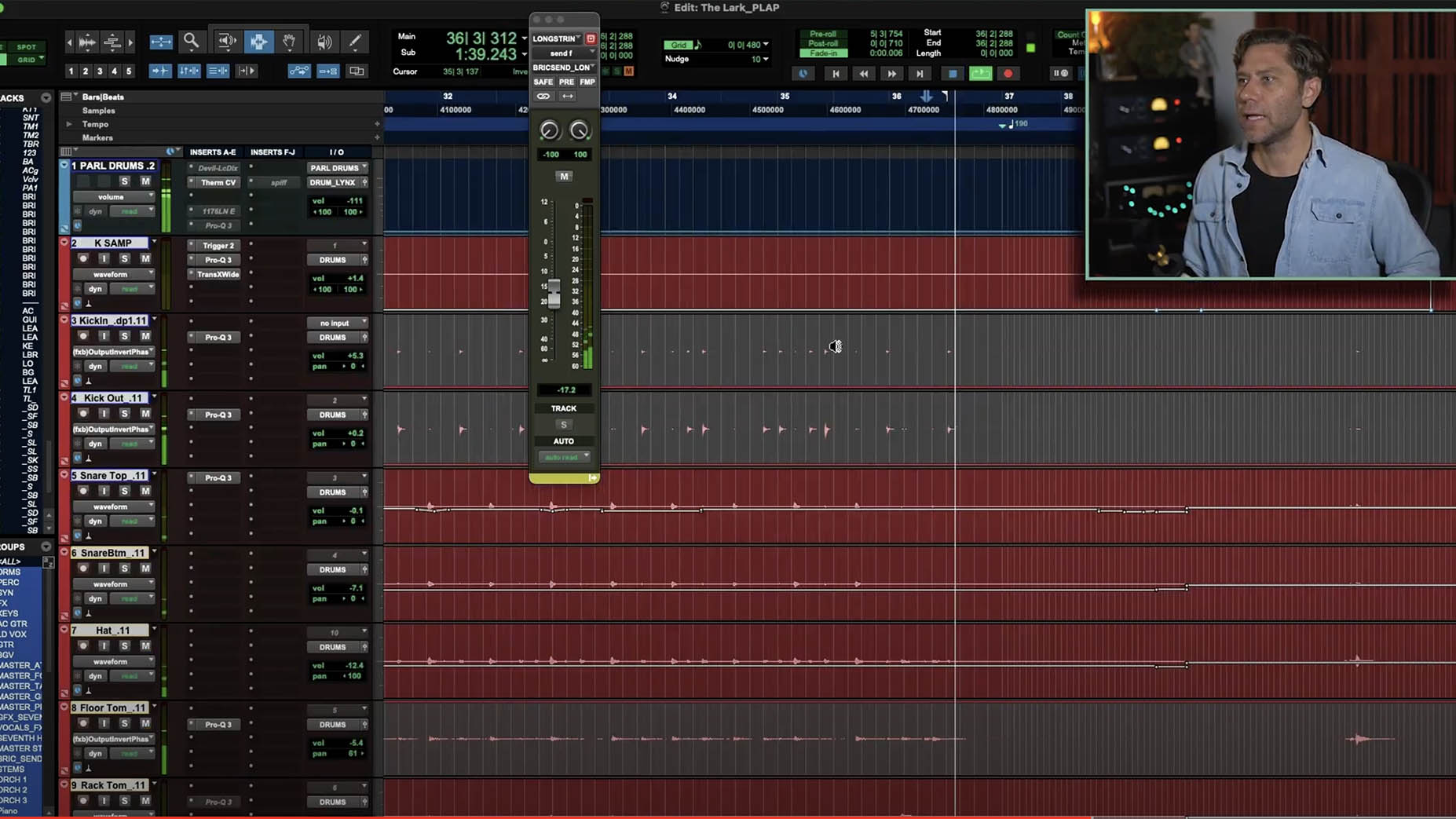Click the Record transport button
The height and width of the screenshot is (819, 1456).
coord(1008,73)
